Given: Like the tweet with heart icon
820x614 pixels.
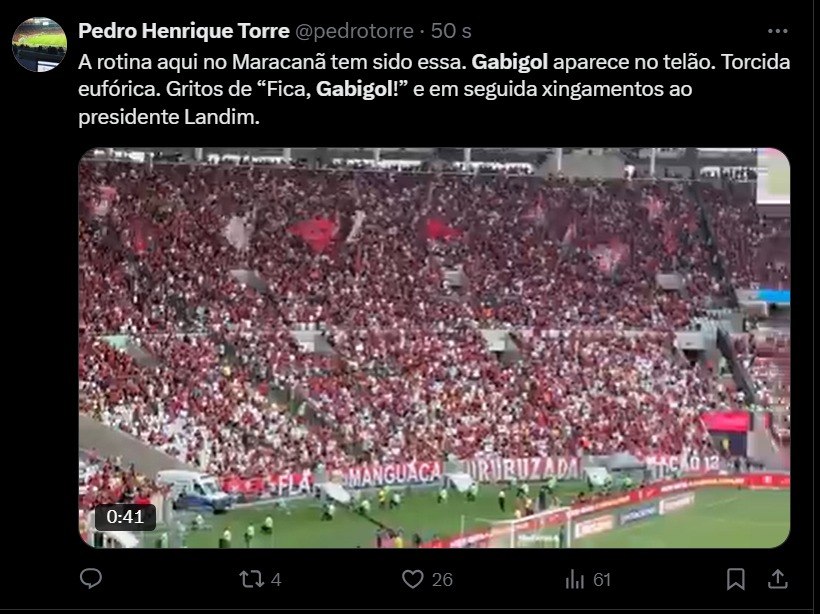Looking at the screenshot, I should pyautogui.click(x=413, y=579).
